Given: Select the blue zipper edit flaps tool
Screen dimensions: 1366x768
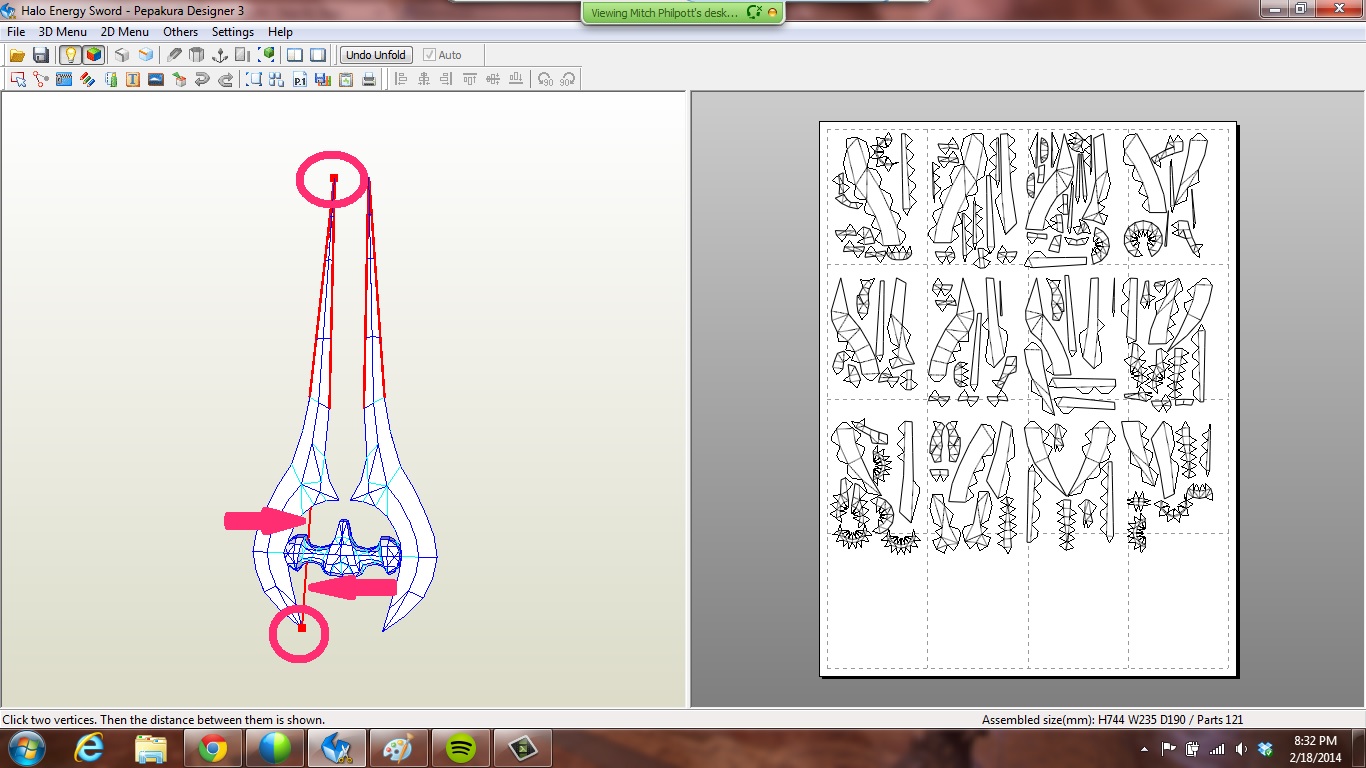Looking at the screenshot, I should pyautogui.click(x=64, y=79).
